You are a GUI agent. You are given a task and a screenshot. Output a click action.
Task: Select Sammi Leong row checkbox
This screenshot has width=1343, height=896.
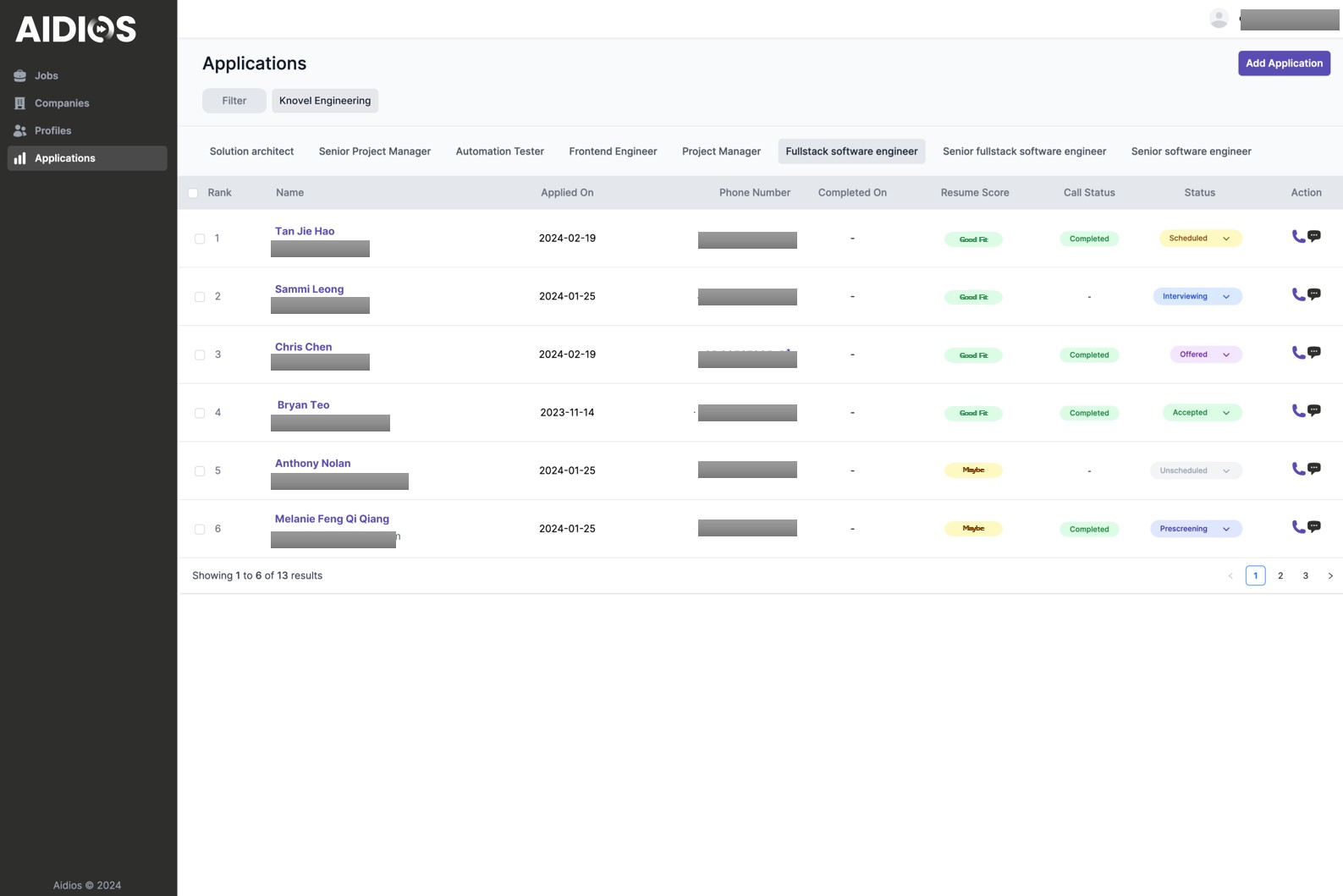pyautogui.click(x=200, y=297)
